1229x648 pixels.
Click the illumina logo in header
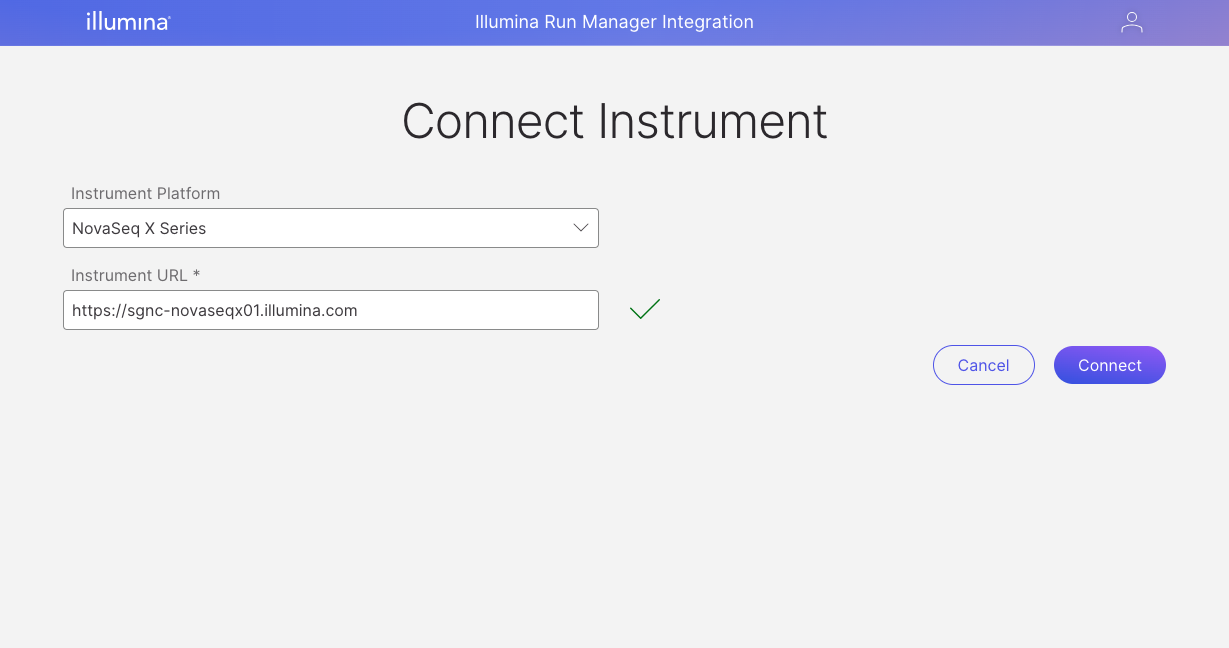[128, 21]
